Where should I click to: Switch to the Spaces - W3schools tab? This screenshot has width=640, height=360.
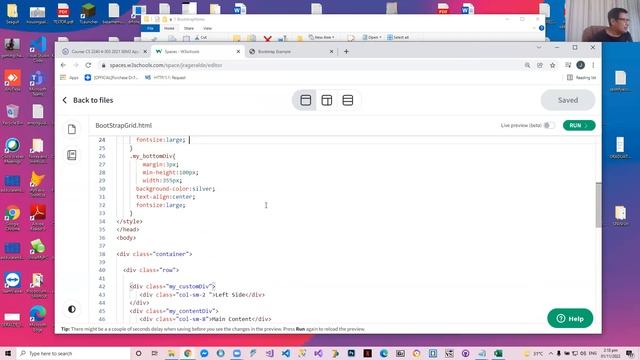(x=197, y=51)
